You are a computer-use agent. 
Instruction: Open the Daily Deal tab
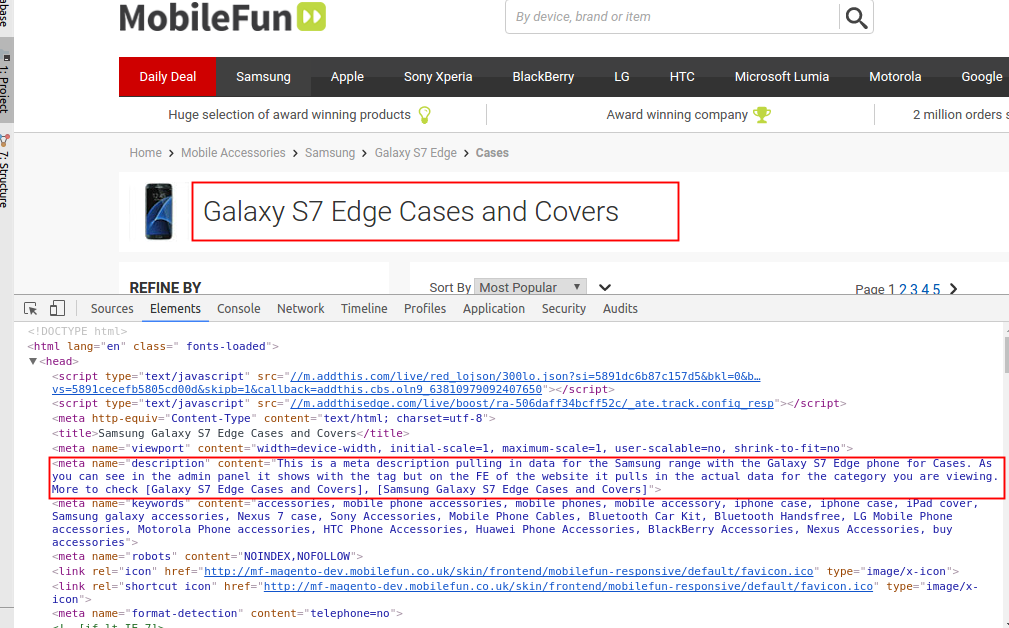coord(167,77)
